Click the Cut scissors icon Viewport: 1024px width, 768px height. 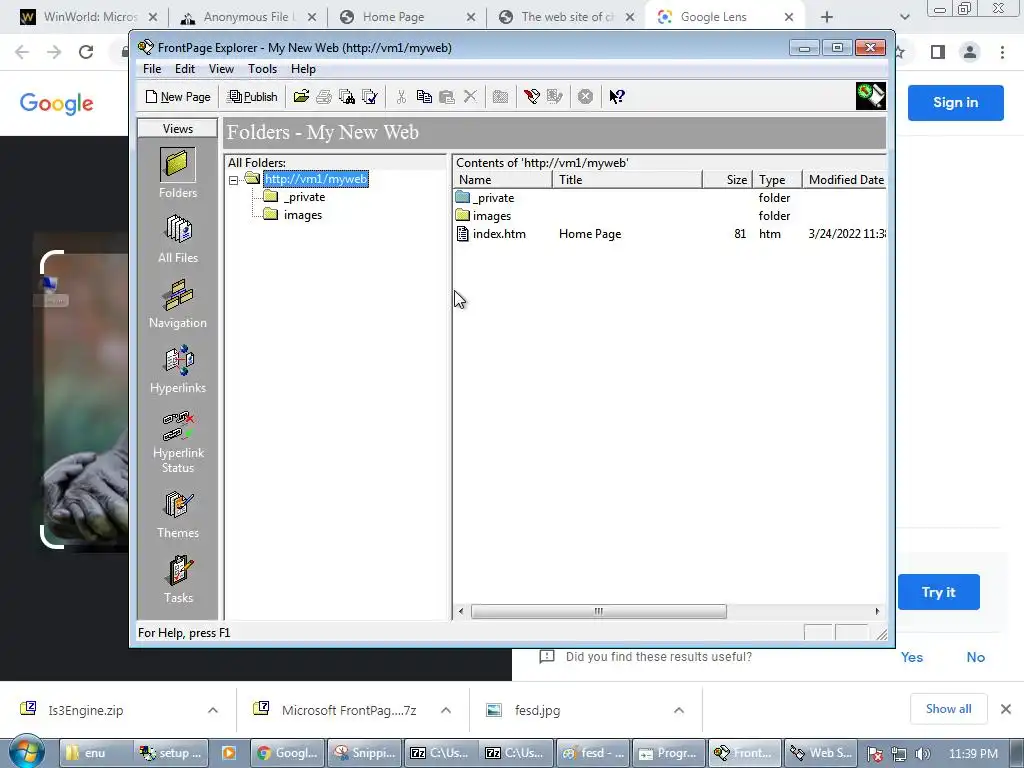pyautogui.click(x=401, y=97)
